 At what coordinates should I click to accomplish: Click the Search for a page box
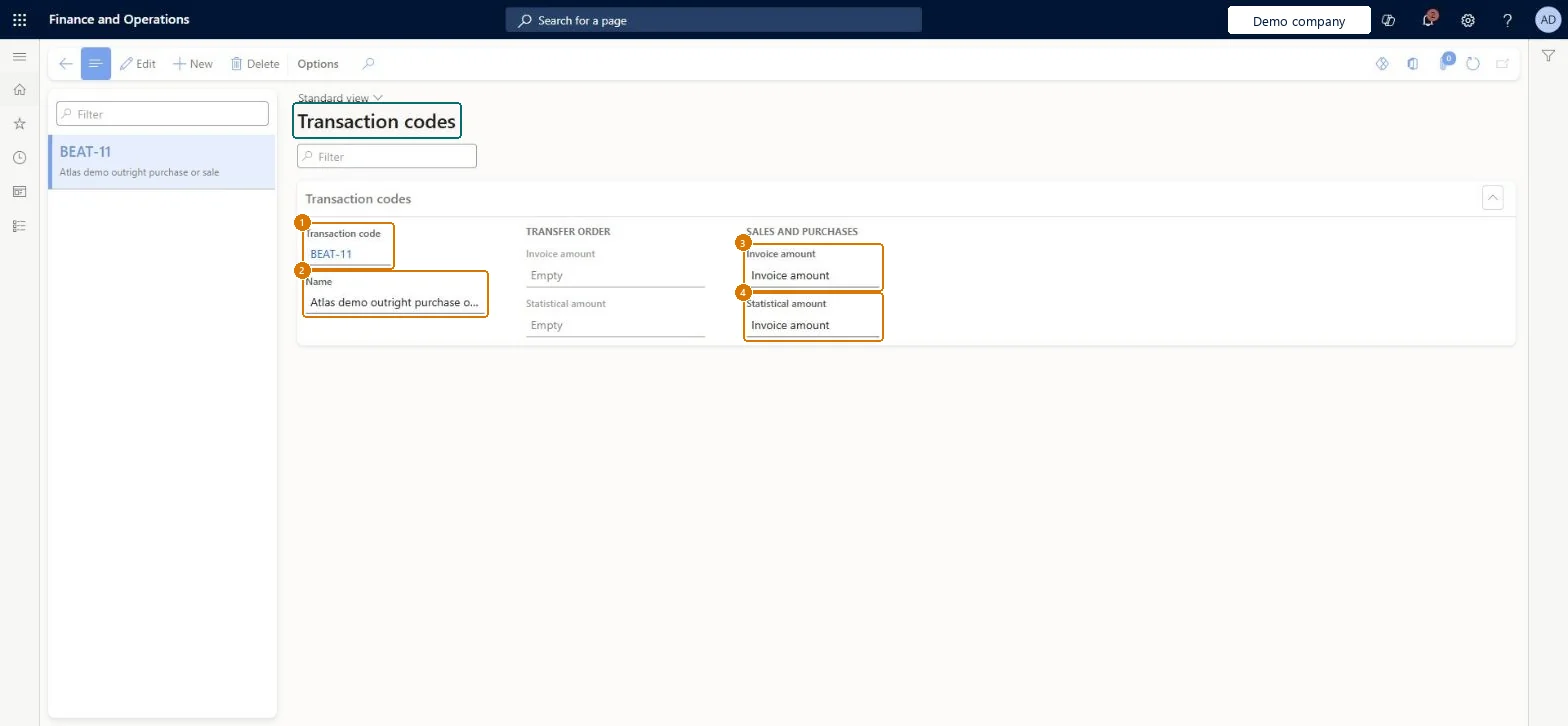click(x=714, y=20)
